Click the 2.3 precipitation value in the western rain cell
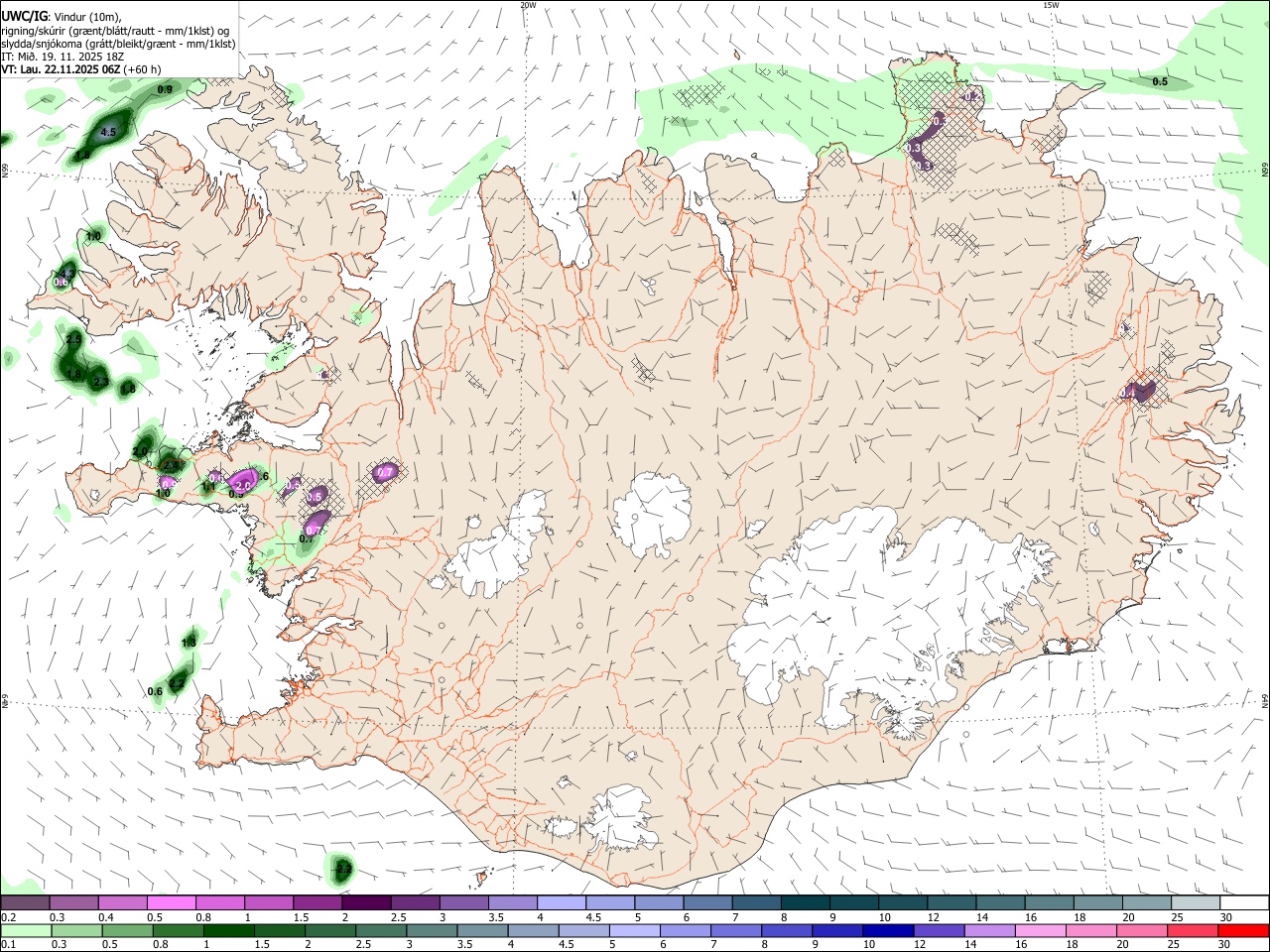 [100, 382]
